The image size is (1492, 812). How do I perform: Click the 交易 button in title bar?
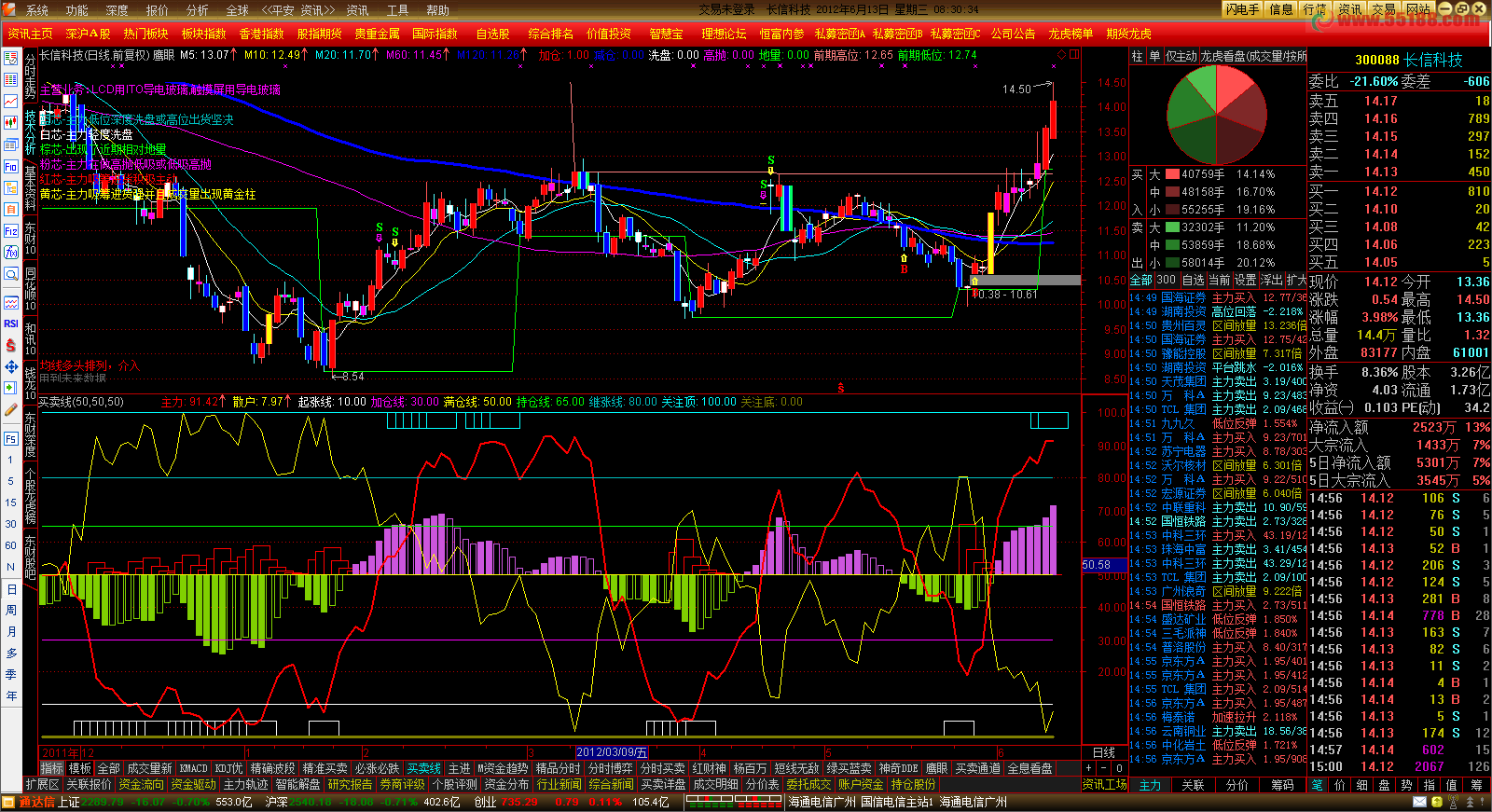[x=1384, y=9]
